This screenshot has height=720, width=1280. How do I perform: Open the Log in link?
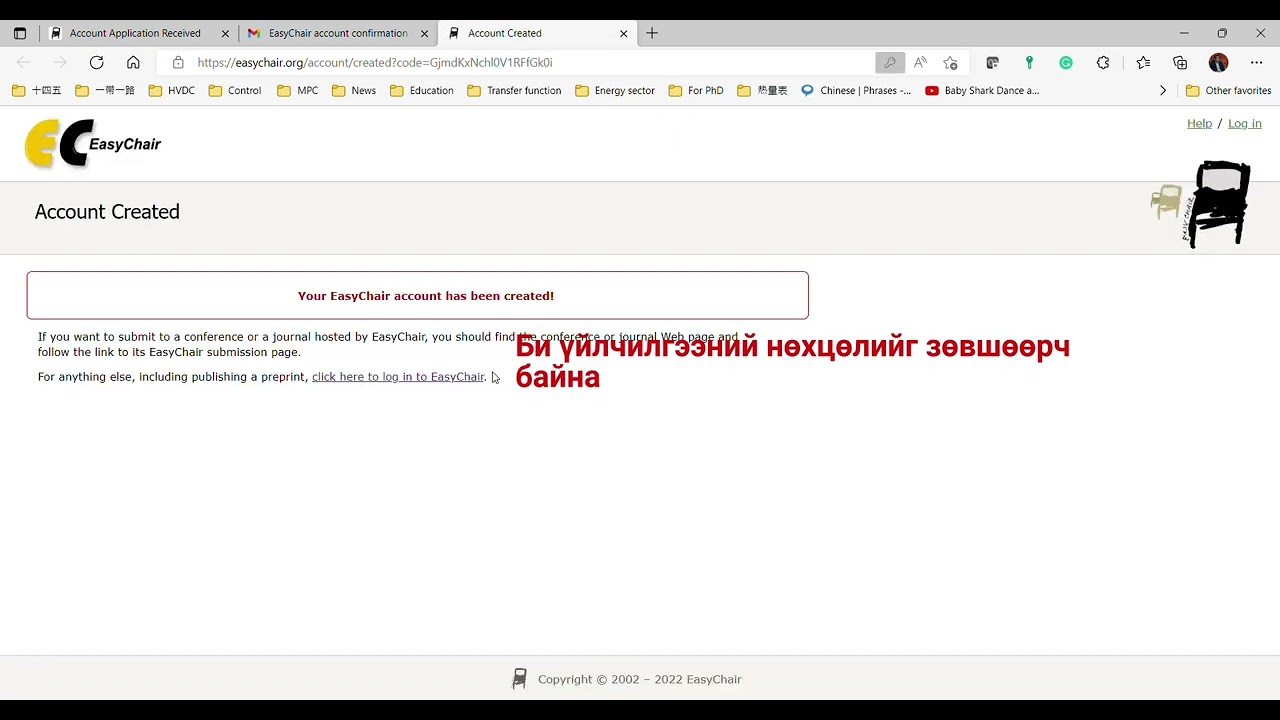(1245, 123)
